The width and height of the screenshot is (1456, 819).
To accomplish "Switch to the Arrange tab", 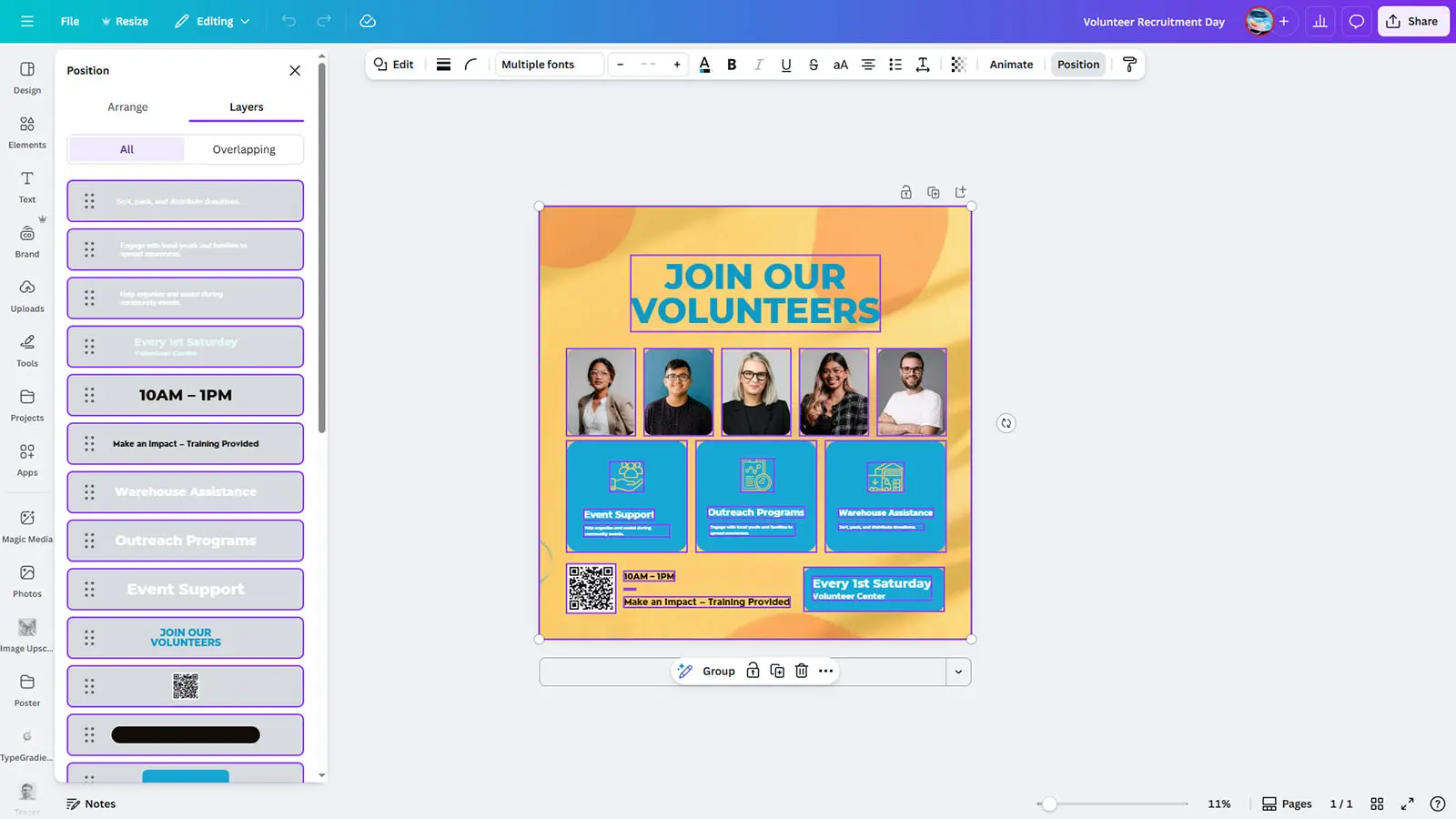I will [x=127, y=107].
